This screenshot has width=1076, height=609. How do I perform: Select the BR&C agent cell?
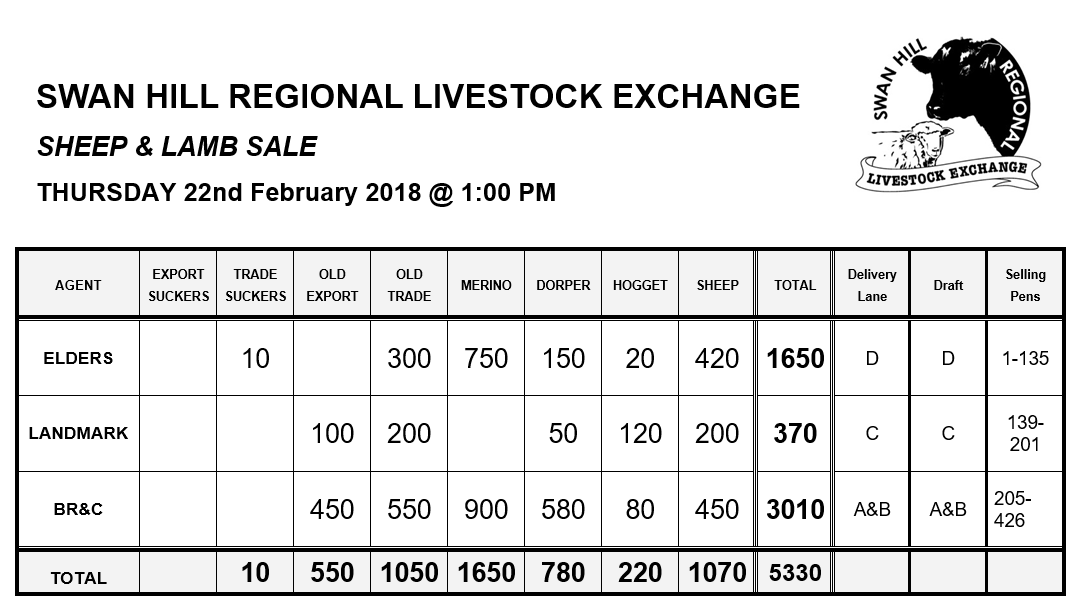click(x=78, y=509)
